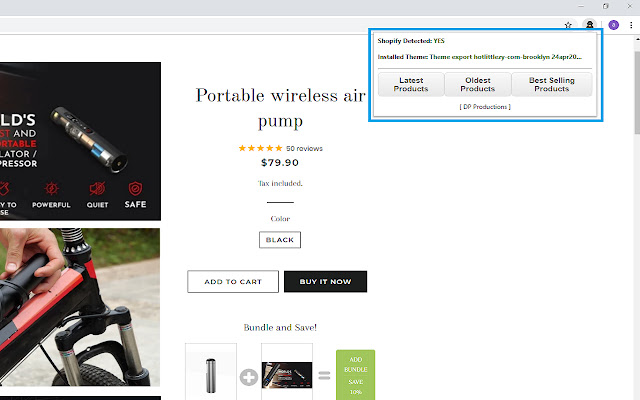Click the $79.90 price
Screen dimensions: 640x400
point(280,163)
